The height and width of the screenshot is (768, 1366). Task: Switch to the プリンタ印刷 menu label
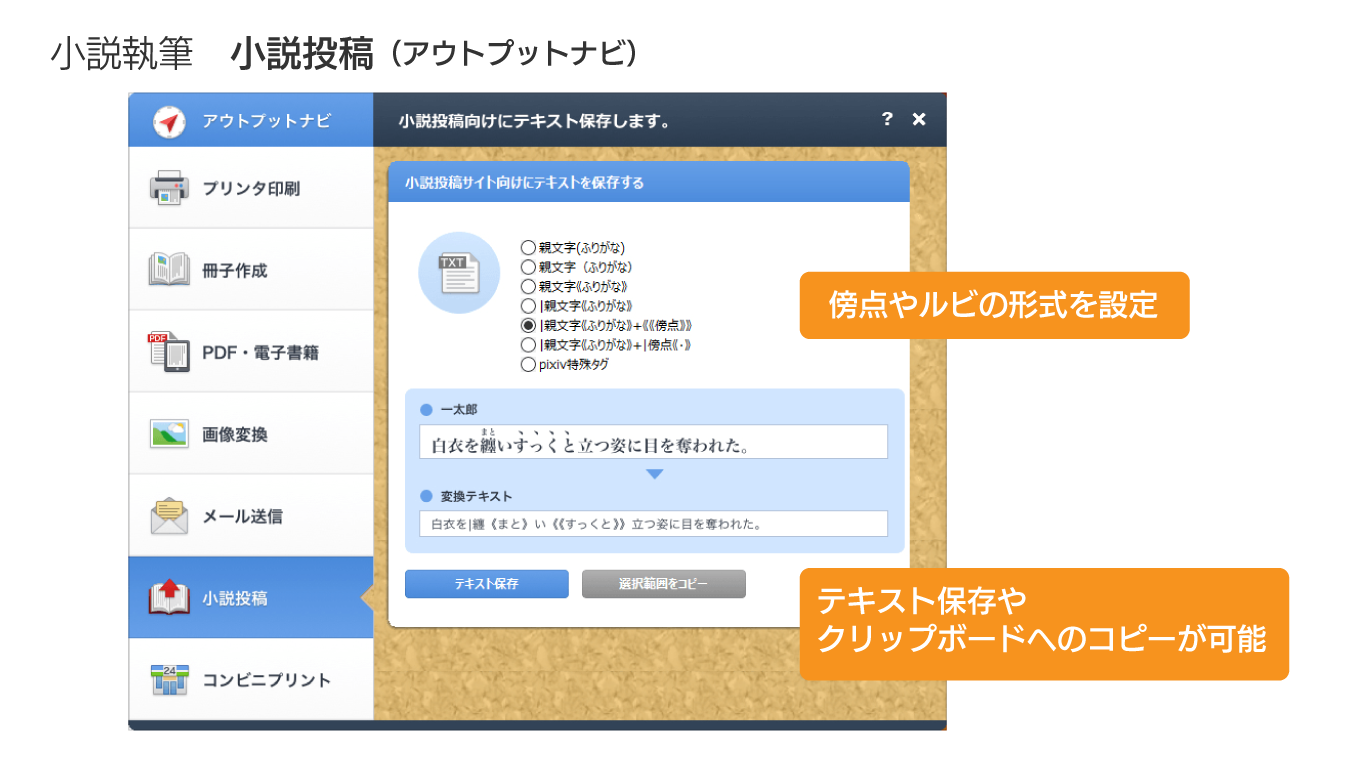point(251,188)
